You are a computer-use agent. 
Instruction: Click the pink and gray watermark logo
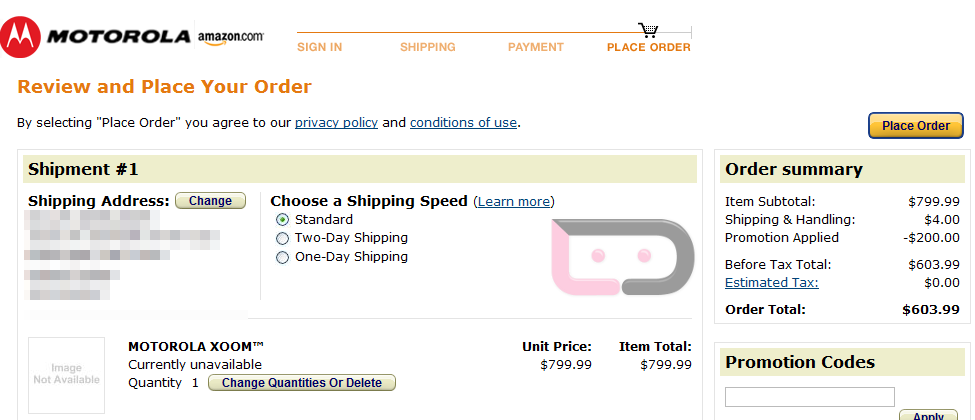(x=622, y=256)
